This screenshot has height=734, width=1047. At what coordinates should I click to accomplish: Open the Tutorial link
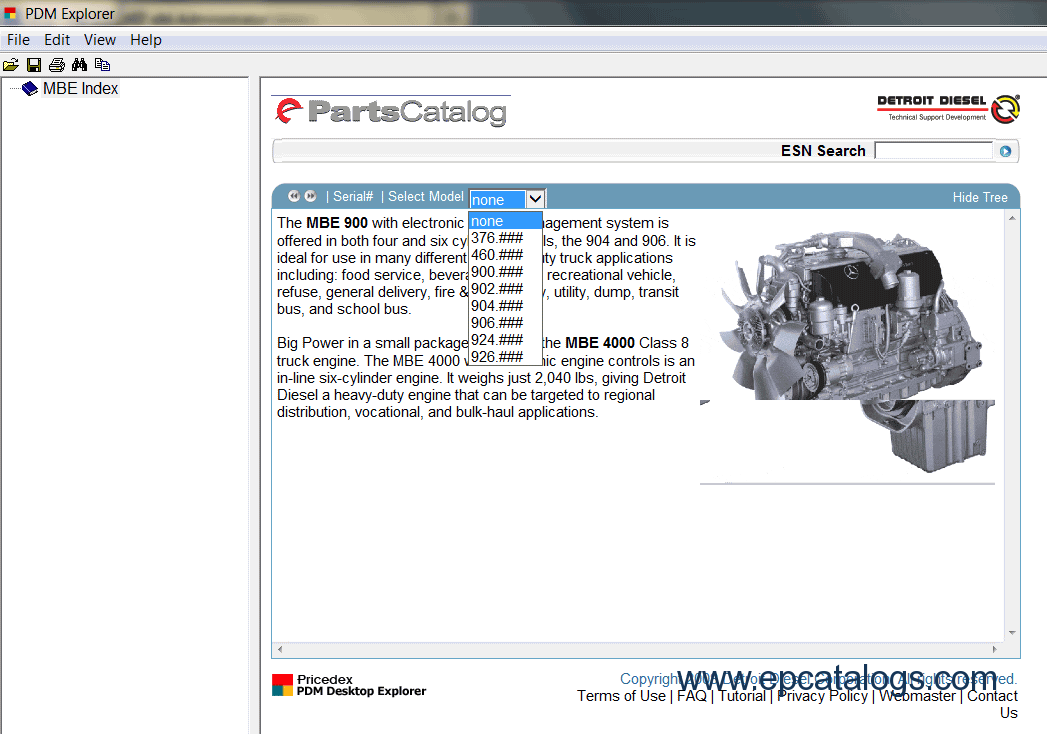[x=742, y=696]
